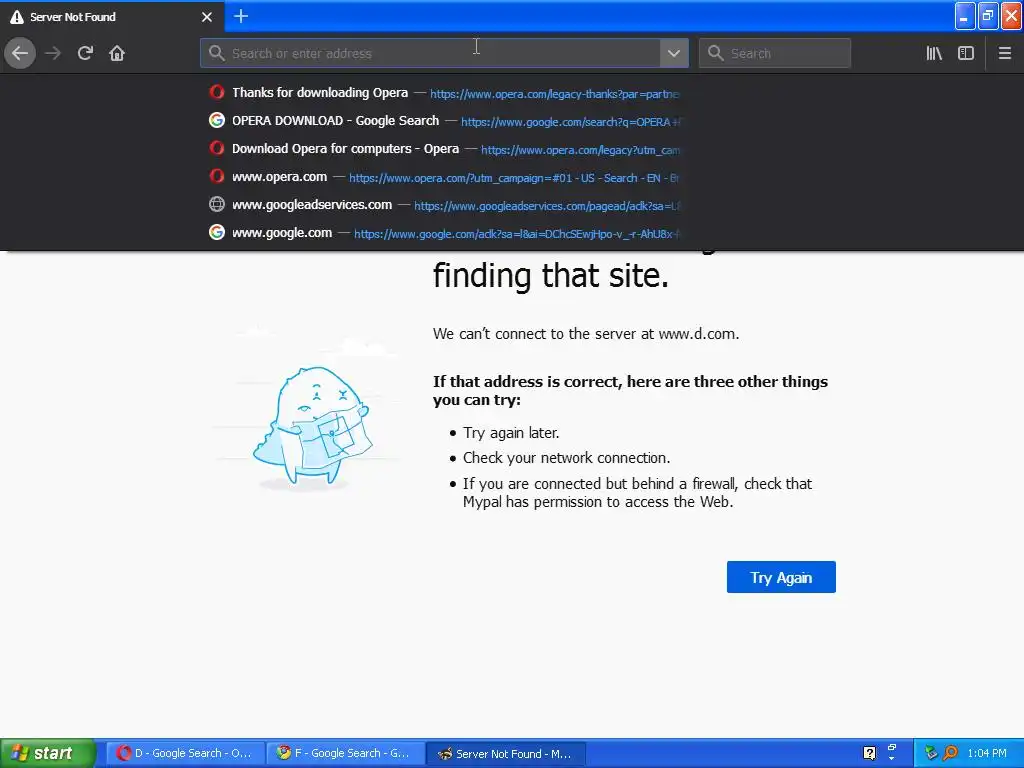
Task: Click Server Not Found Mypal taskbar item
Action: click(506, 753)
